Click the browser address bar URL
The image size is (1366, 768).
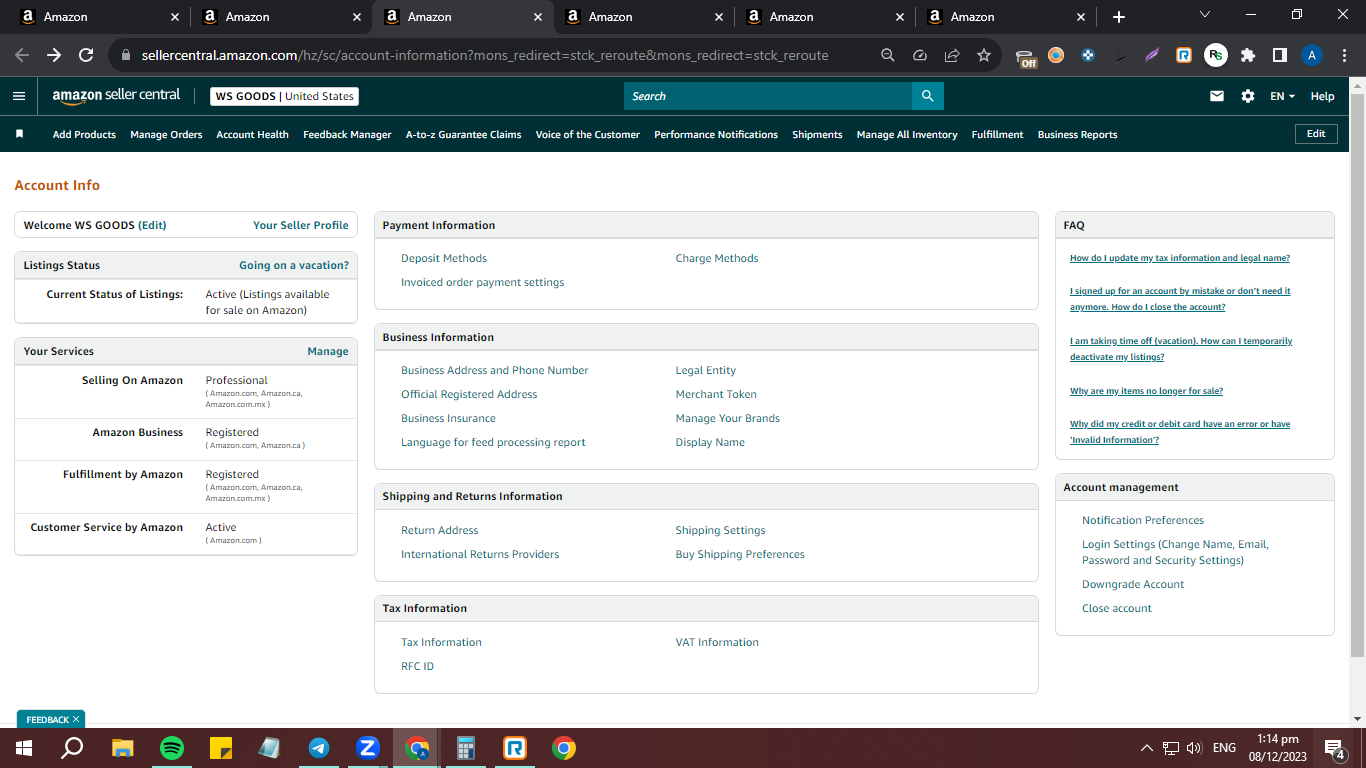click(485, 55)
